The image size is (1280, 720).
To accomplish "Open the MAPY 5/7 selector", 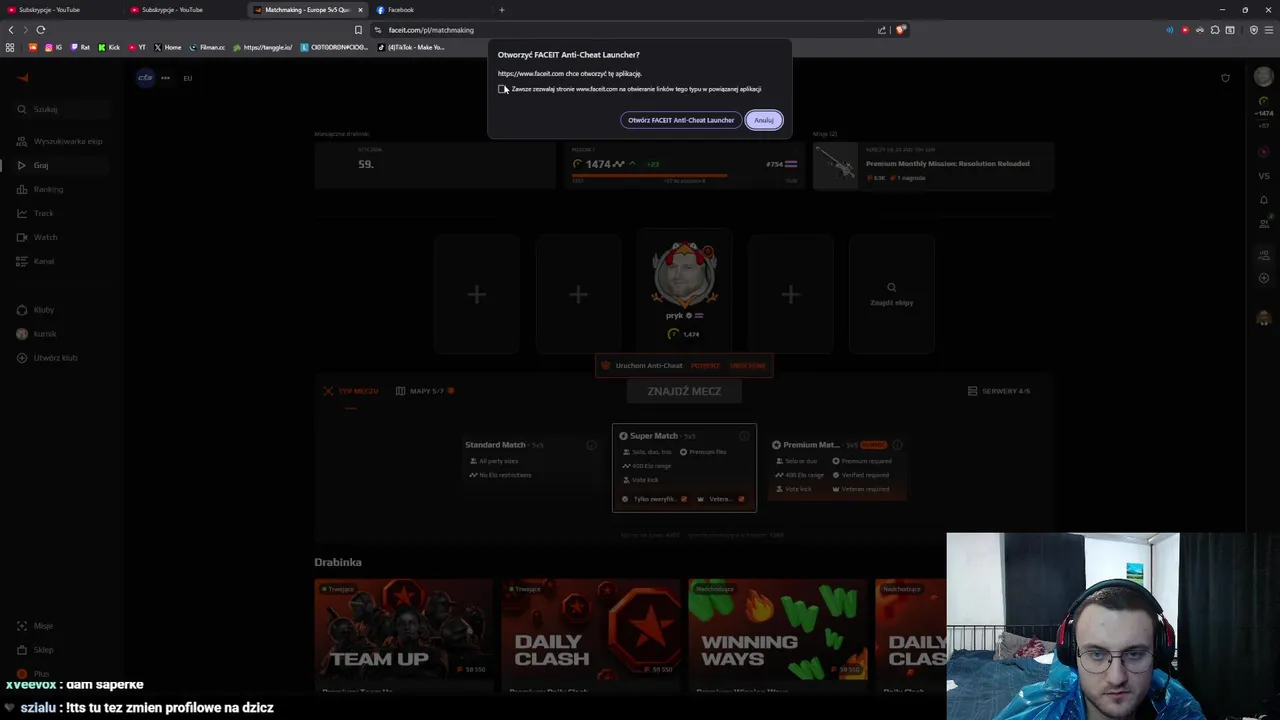I will click(x=425, y=391).
